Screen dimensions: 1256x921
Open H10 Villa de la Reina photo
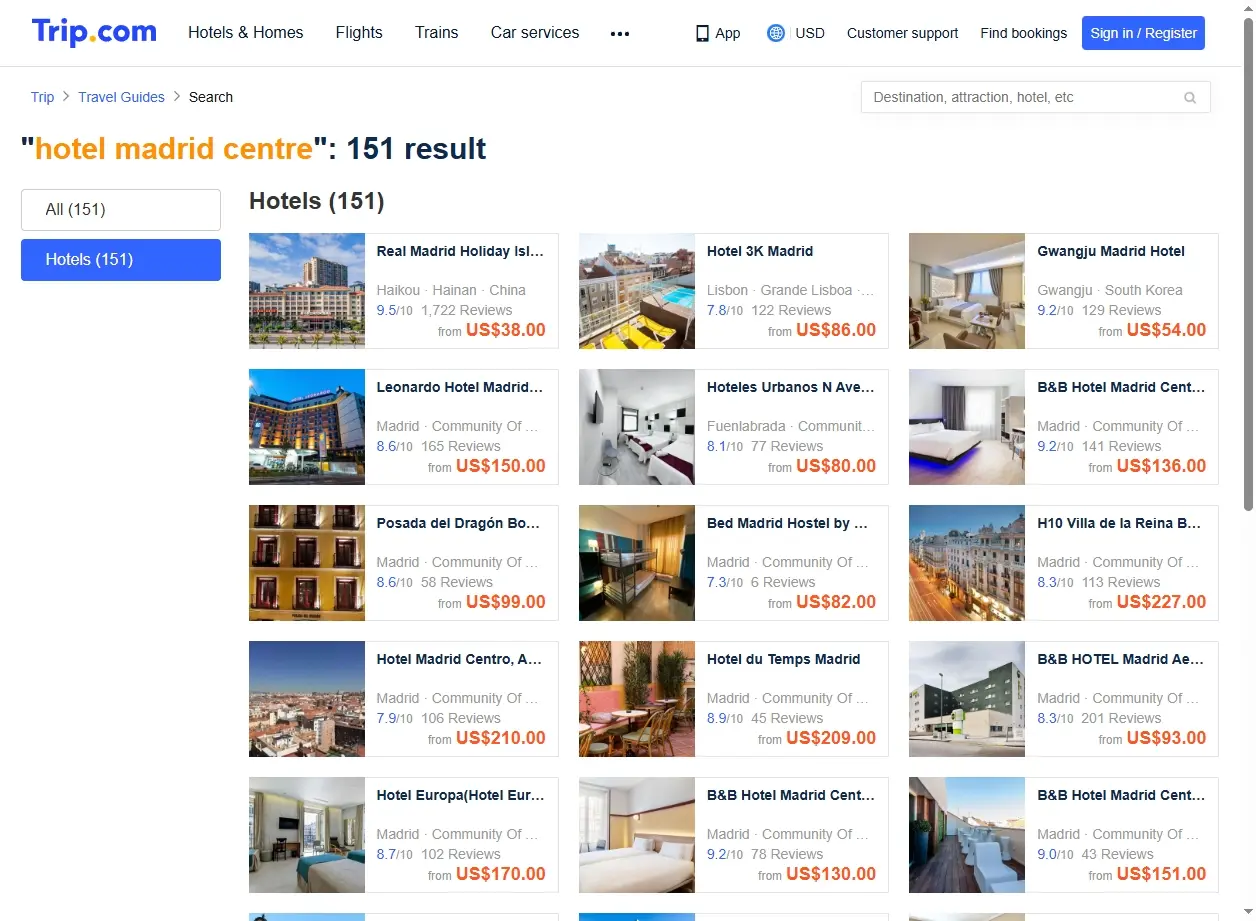pyautogui.click(x=967, y=563)
